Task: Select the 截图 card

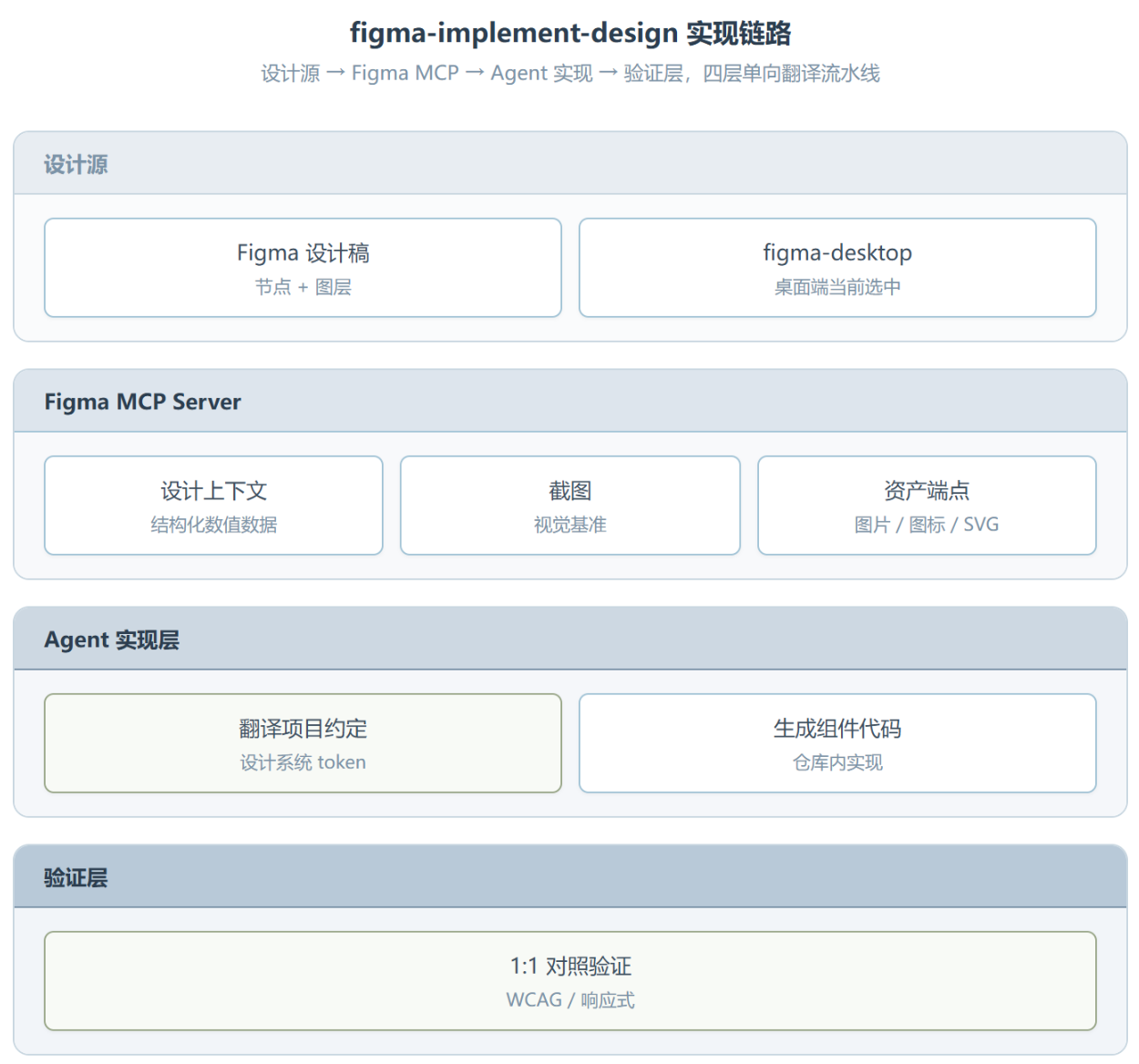Action: pos(570,506)
